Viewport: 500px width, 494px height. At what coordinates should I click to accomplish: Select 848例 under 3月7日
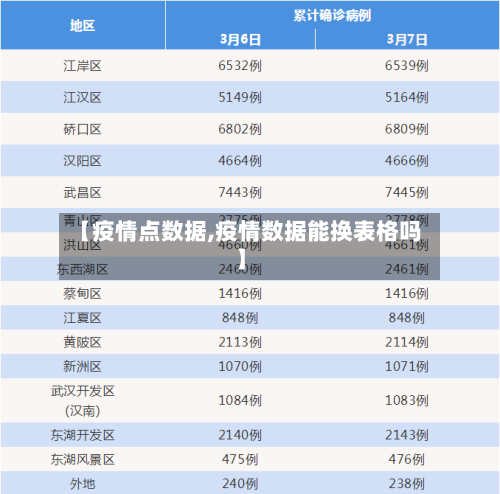[407, 318]
